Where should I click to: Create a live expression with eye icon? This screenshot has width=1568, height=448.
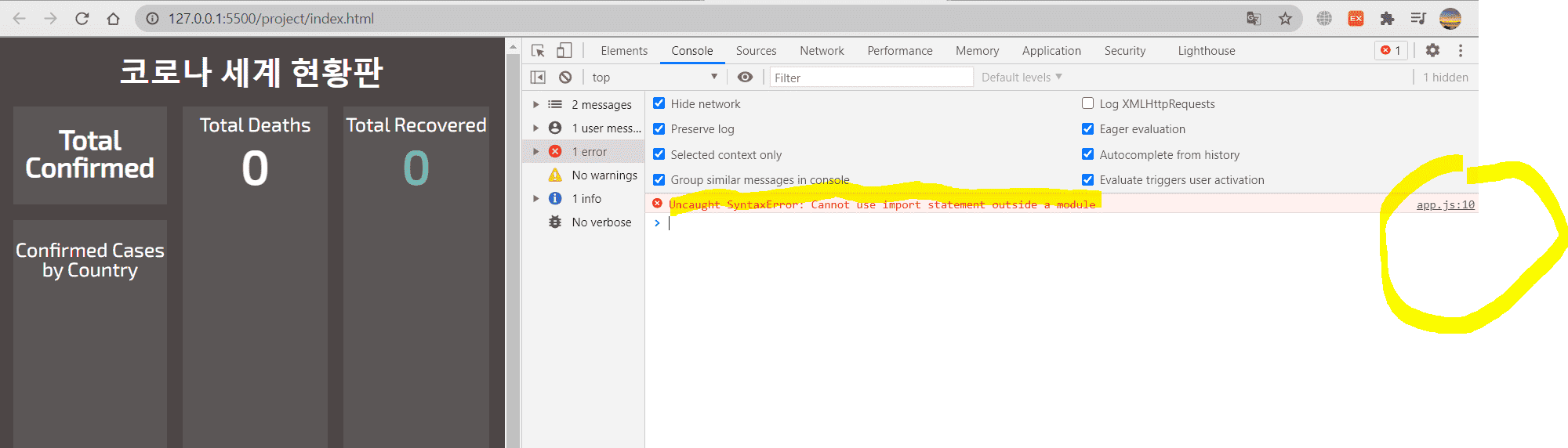(x=745, y=77)
